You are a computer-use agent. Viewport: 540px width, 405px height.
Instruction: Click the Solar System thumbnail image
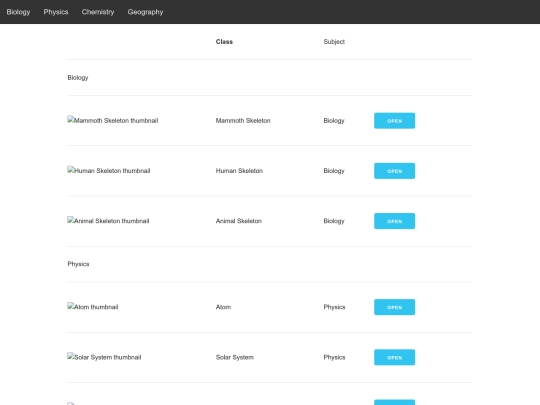pyautogui.click(x=104, y=357)
